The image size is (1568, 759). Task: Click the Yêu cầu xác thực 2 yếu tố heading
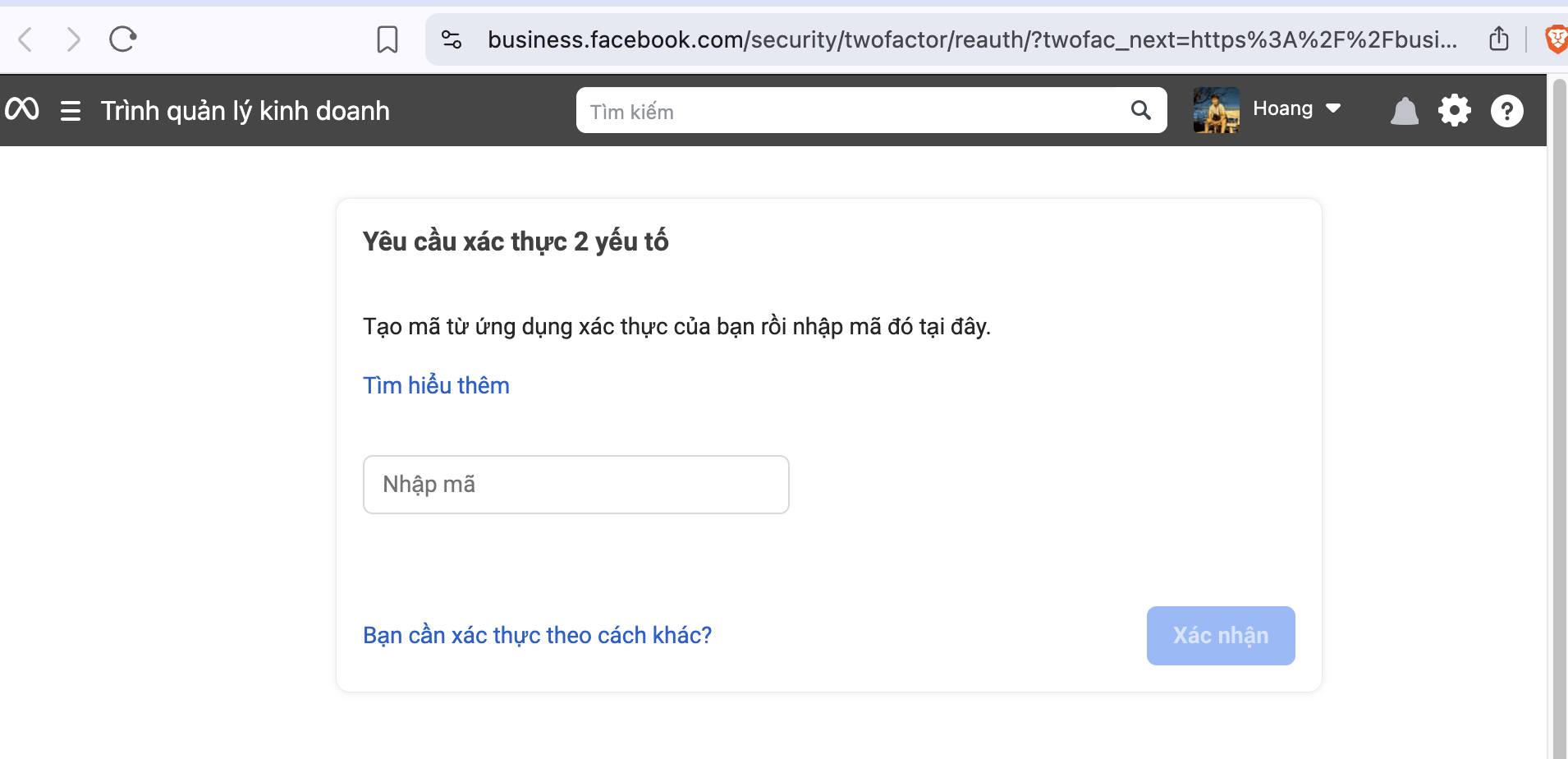coord(516,241)
